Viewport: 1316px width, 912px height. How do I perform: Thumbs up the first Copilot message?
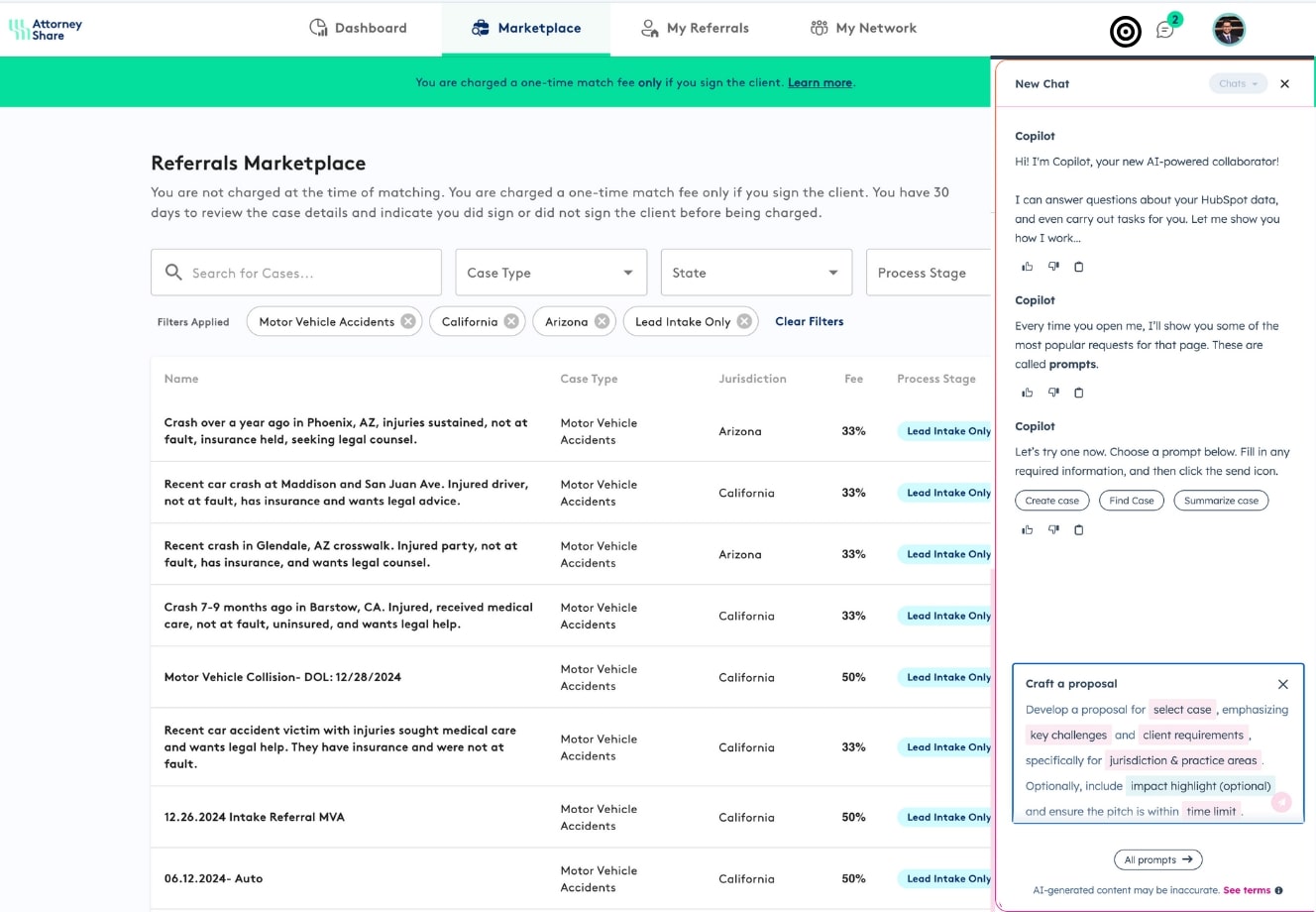[1027, 267]
